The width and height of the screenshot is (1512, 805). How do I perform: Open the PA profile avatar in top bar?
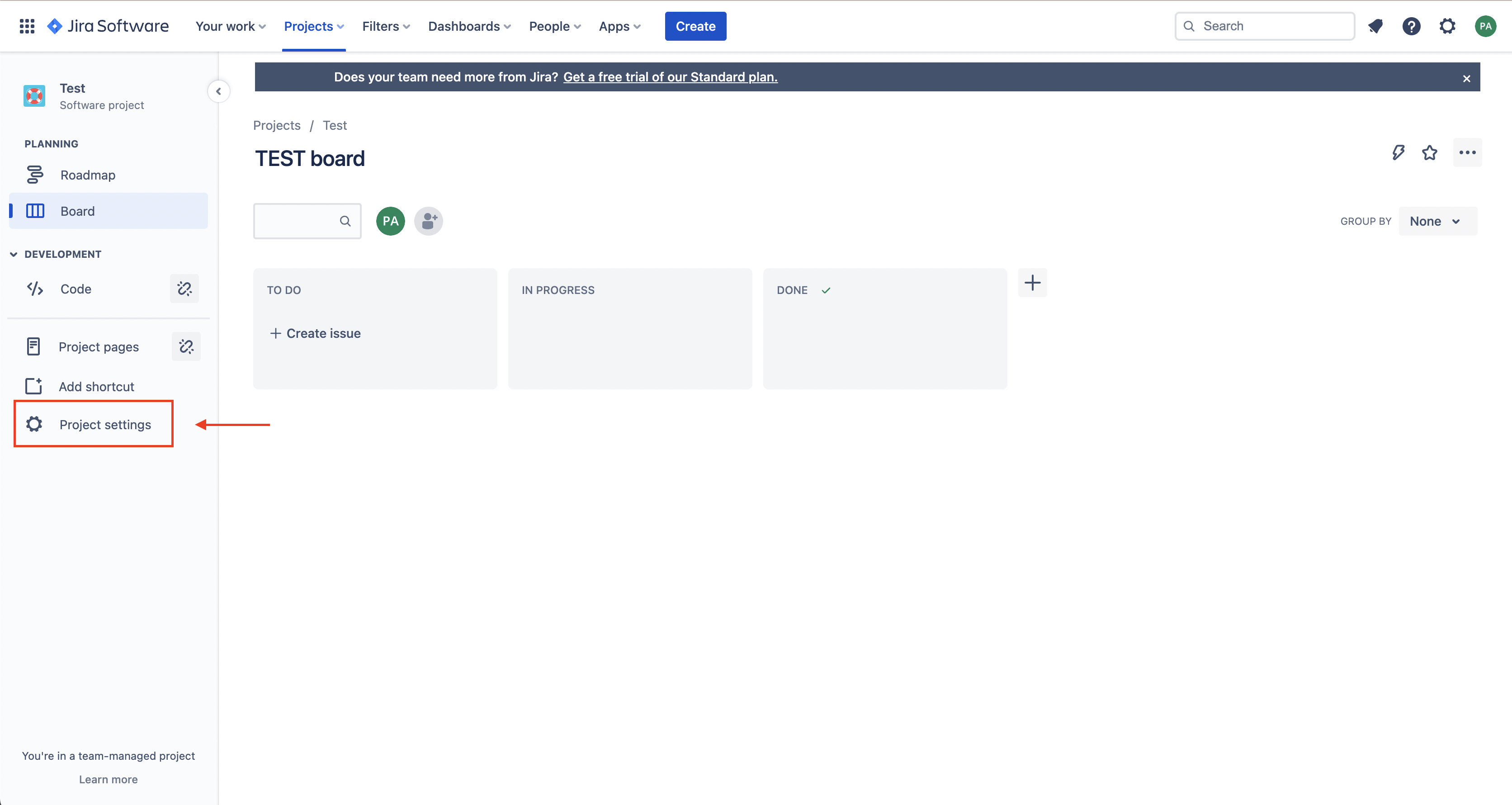[x=1485, y=26]
